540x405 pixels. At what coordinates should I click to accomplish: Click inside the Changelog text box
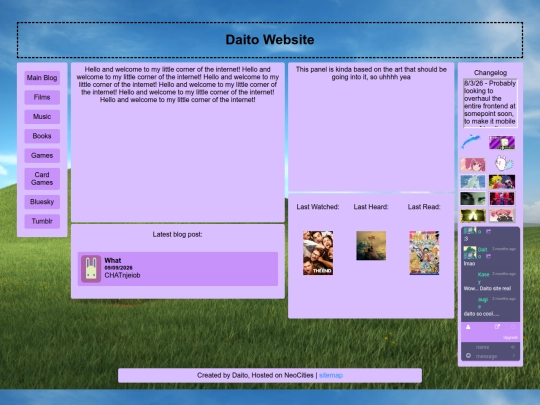pyautogui.click(x=490, y=103)
